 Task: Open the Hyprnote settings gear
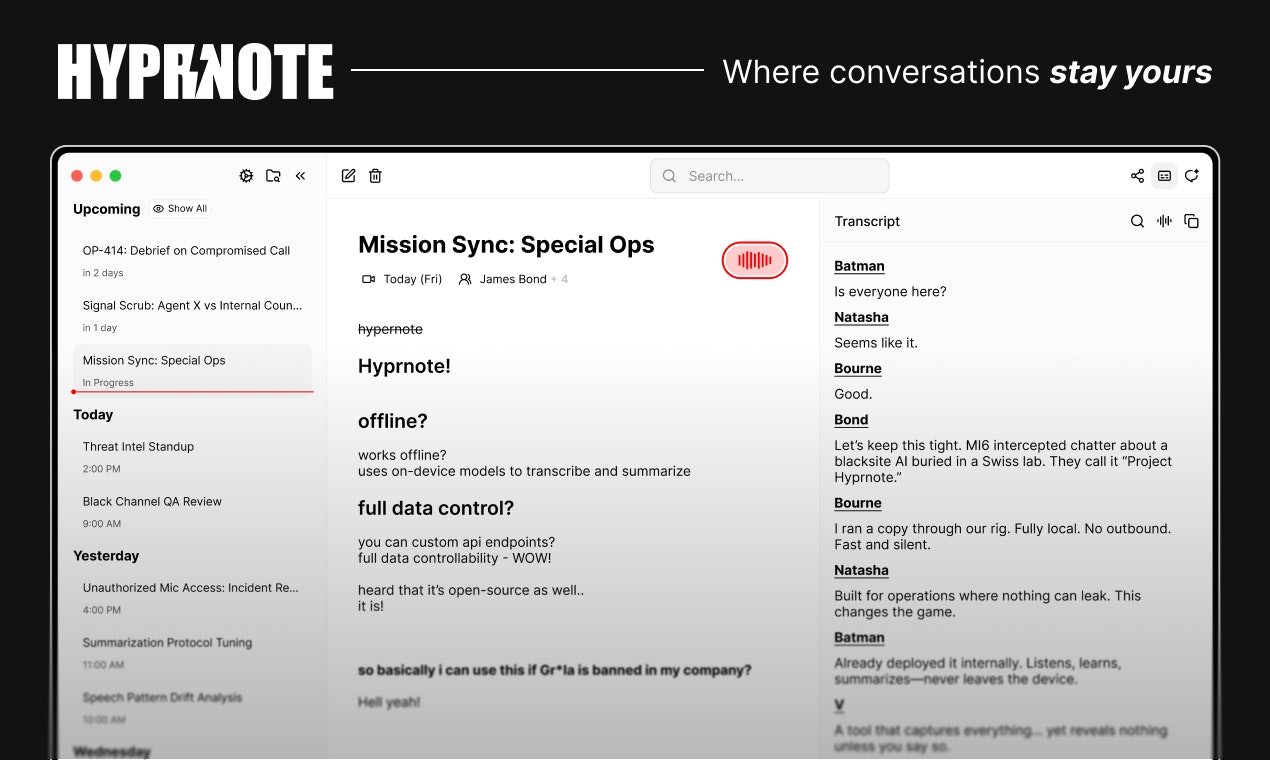[x=246, y=175]
